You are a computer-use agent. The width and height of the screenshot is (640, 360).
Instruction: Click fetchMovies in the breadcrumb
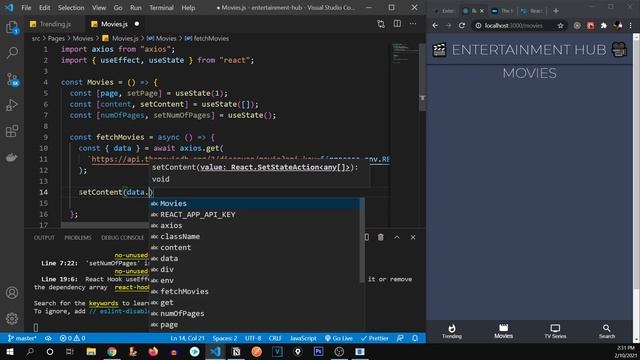(211, 38)
